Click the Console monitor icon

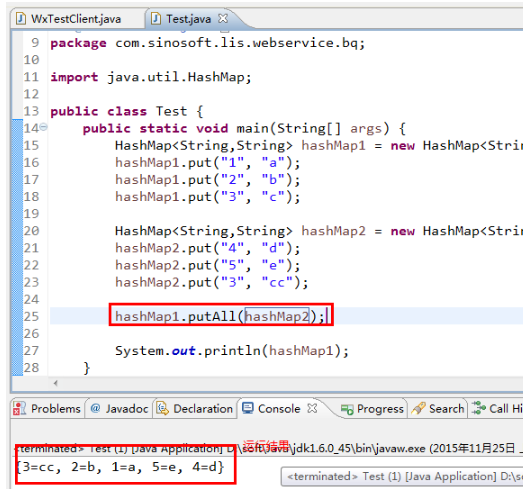(x=248, y=408)
